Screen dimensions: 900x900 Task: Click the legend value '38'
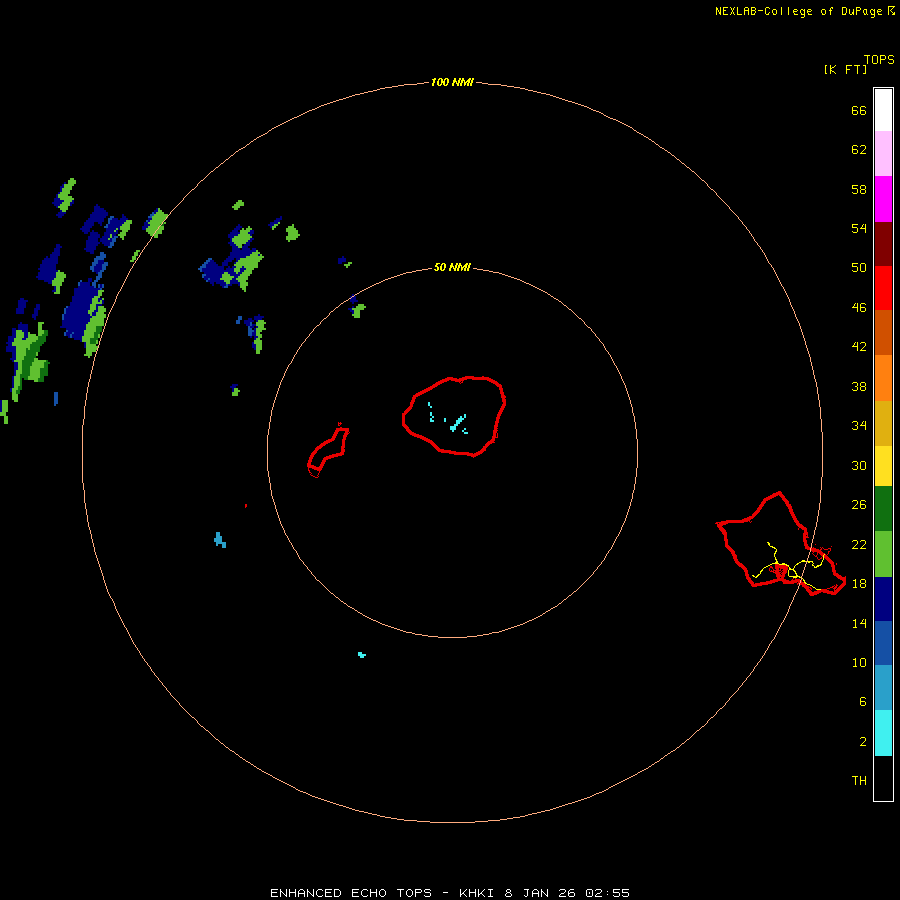[859, 386]
